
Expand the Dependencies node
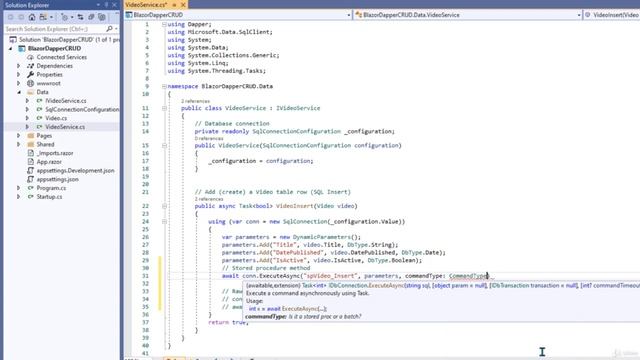coord(18,66)
